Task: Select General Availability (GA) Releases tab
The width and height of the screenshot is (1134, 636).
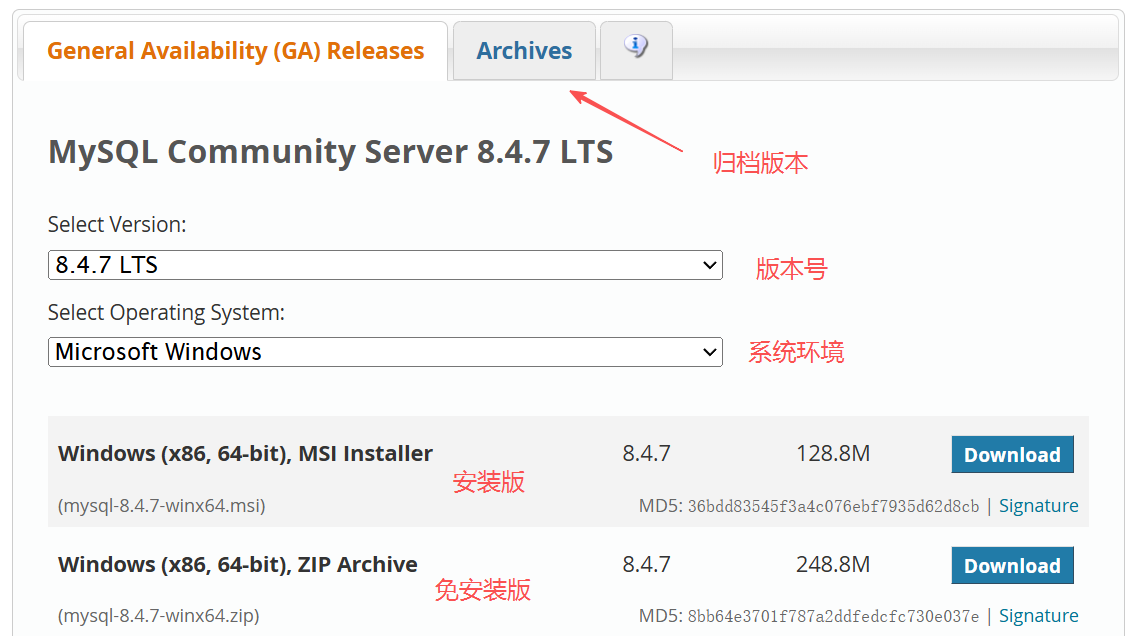Action: pos(236,51)
